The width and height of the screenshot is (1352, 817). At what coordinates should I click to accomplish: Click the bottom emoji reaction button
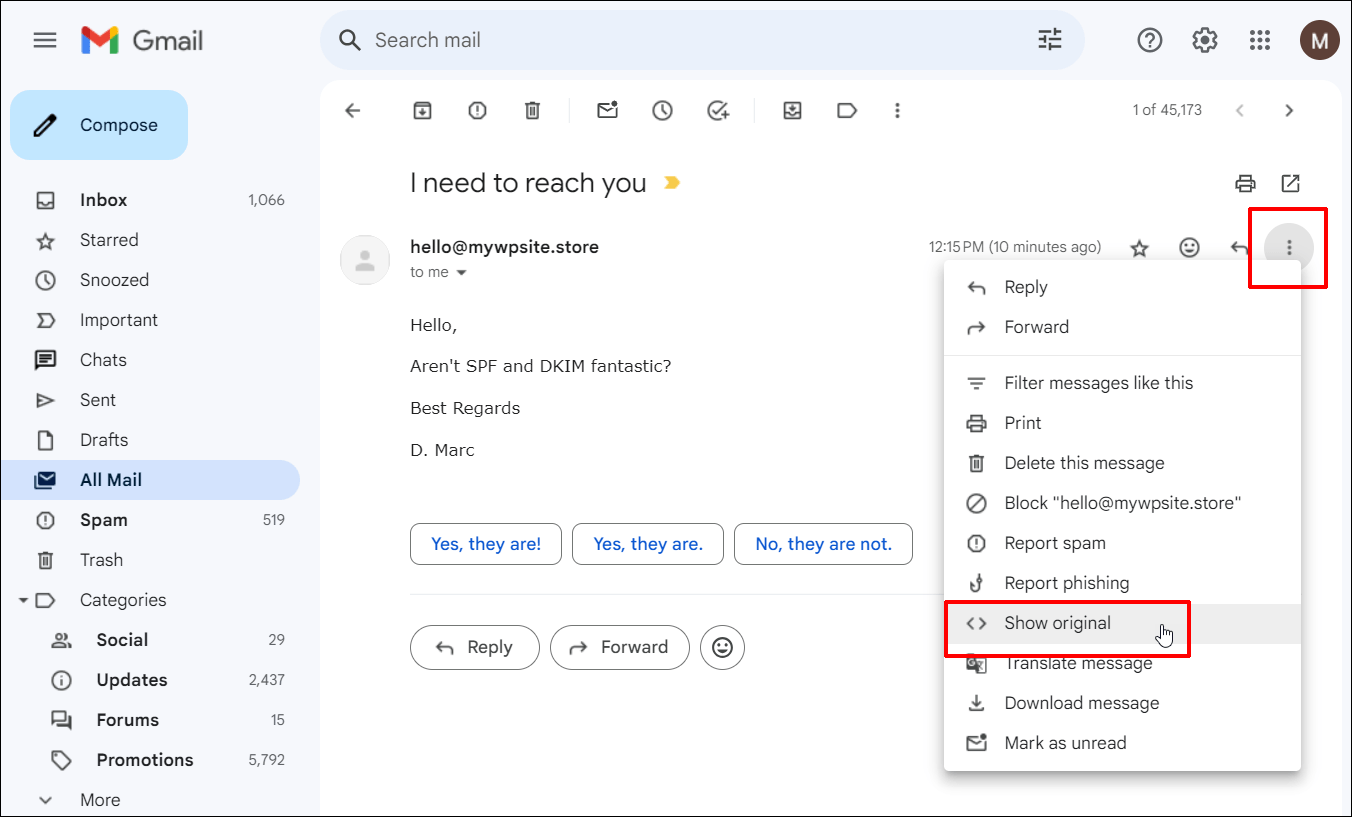click(722, 648)
